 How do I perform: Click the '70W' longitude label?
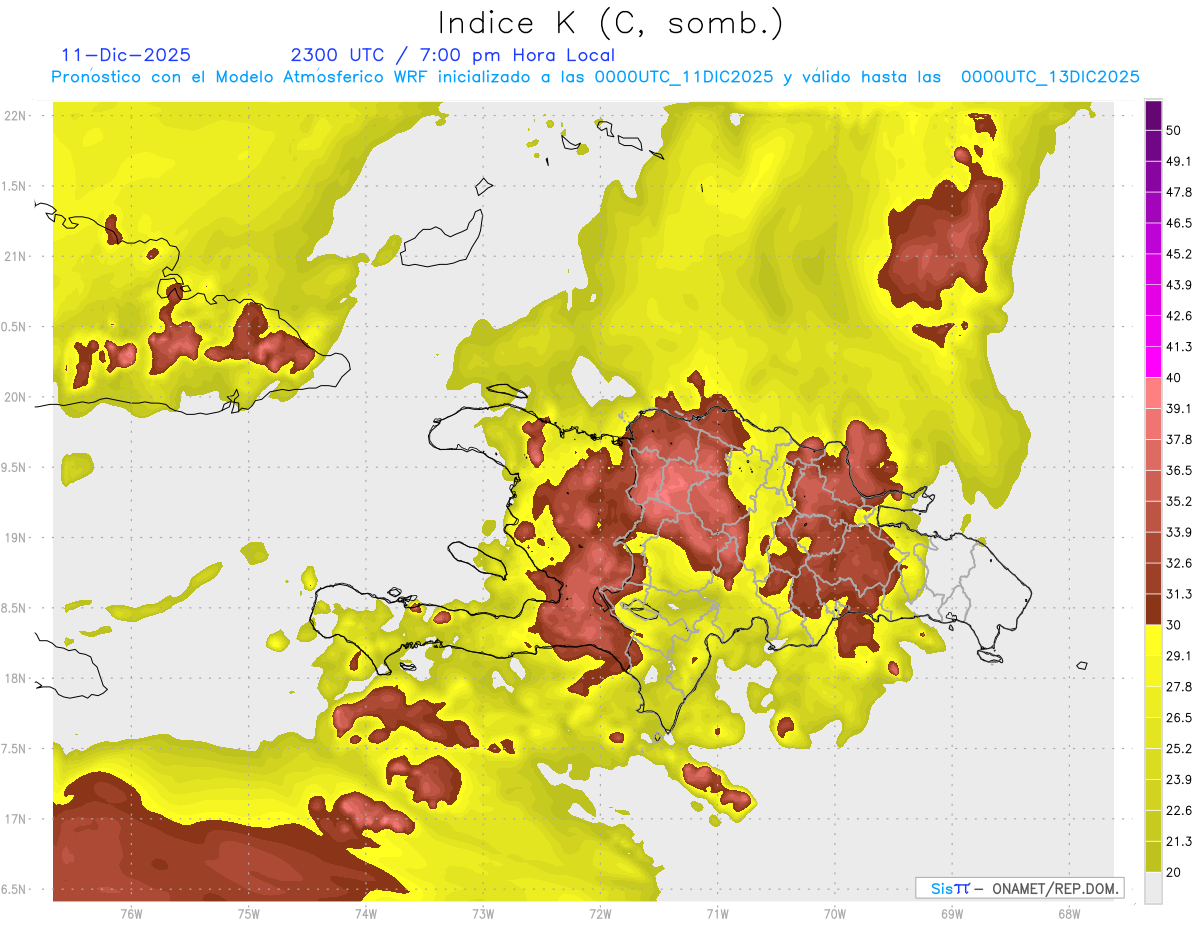[x=835, y=913]
